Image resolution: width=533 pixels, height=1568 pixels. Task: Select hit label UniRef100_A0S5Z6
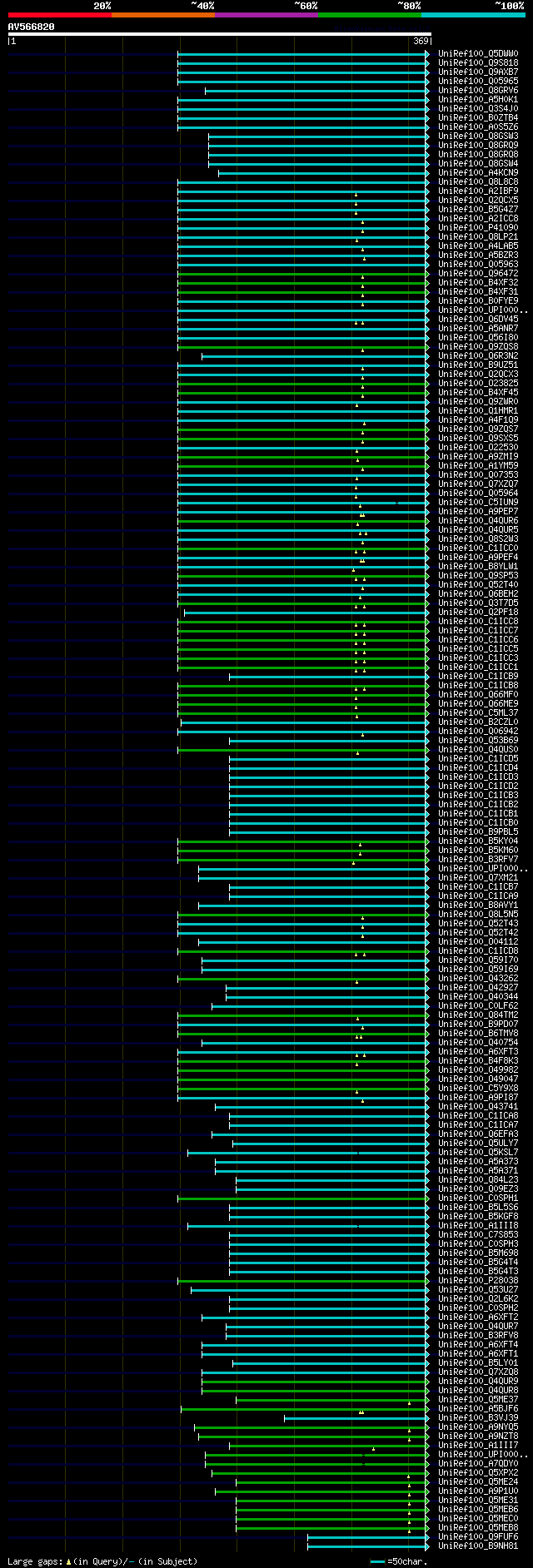[478, 127]
